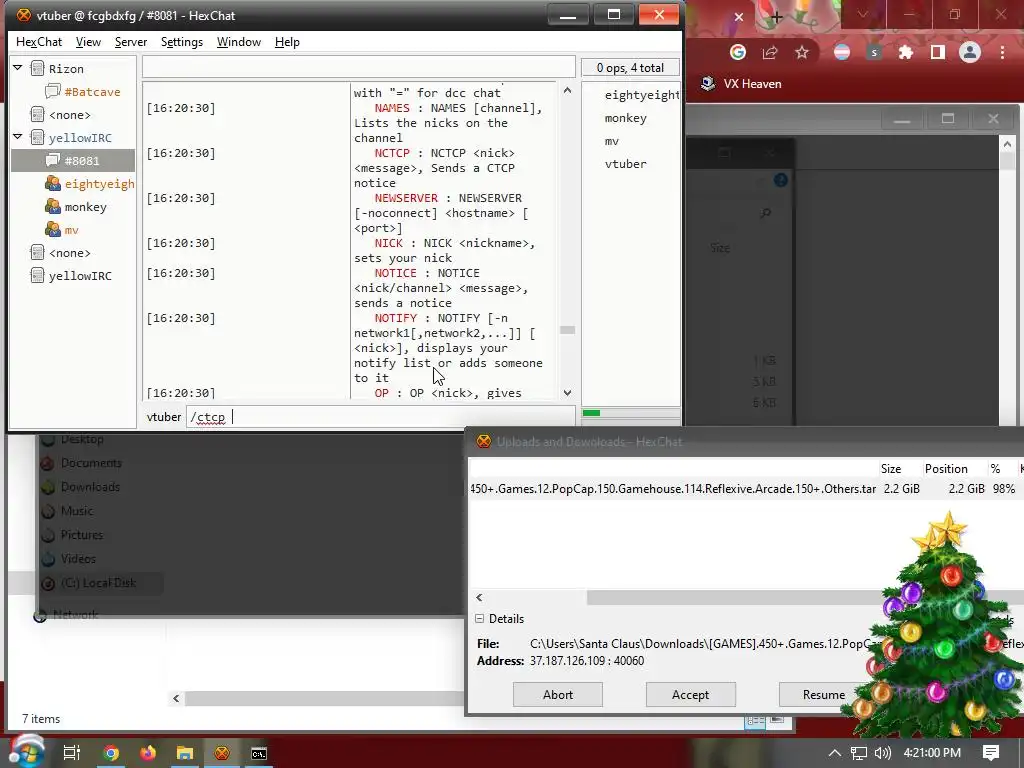1024x768 pixels.
Task: Click the mv user dialog icon
Action: [x=53, y=230]
